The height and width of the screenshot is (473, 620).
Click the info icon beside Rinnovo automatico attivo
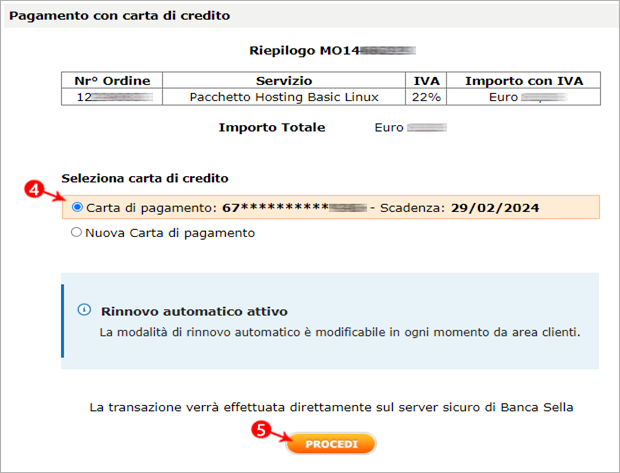click(x=84, y=309)
